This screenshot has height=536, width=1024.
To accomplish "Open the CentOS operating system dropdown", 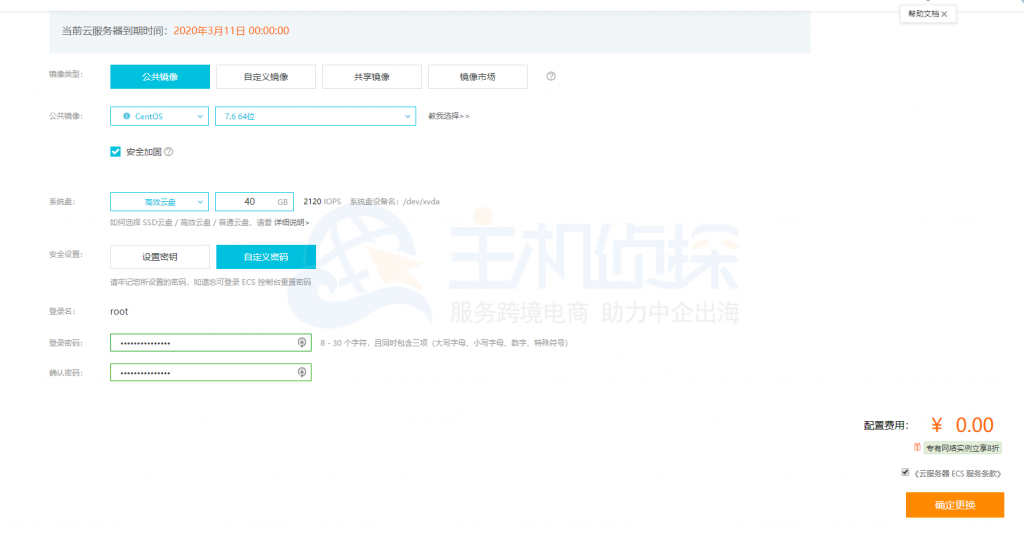I will [159, 116].
